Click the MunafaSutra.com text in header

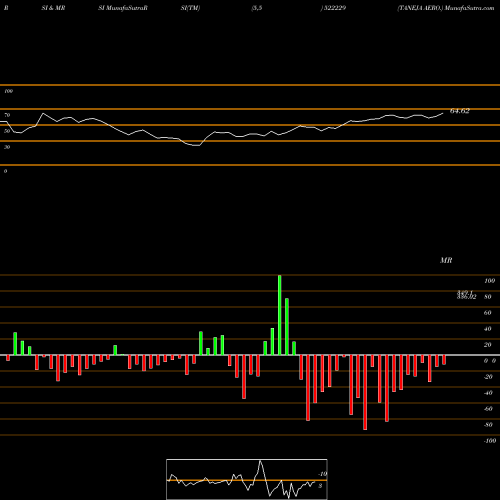point(470,8)
